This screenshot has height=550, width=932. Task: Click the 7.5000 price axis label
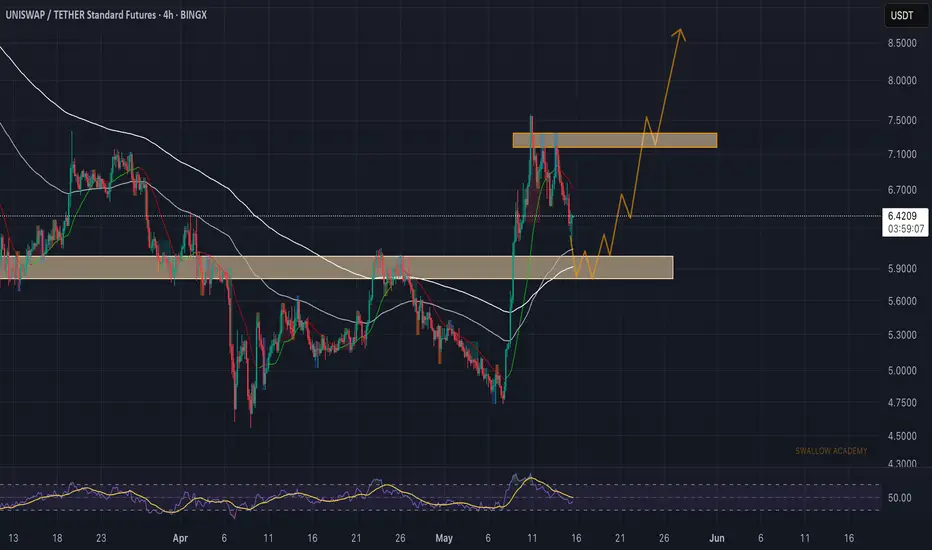coord(902,120)
